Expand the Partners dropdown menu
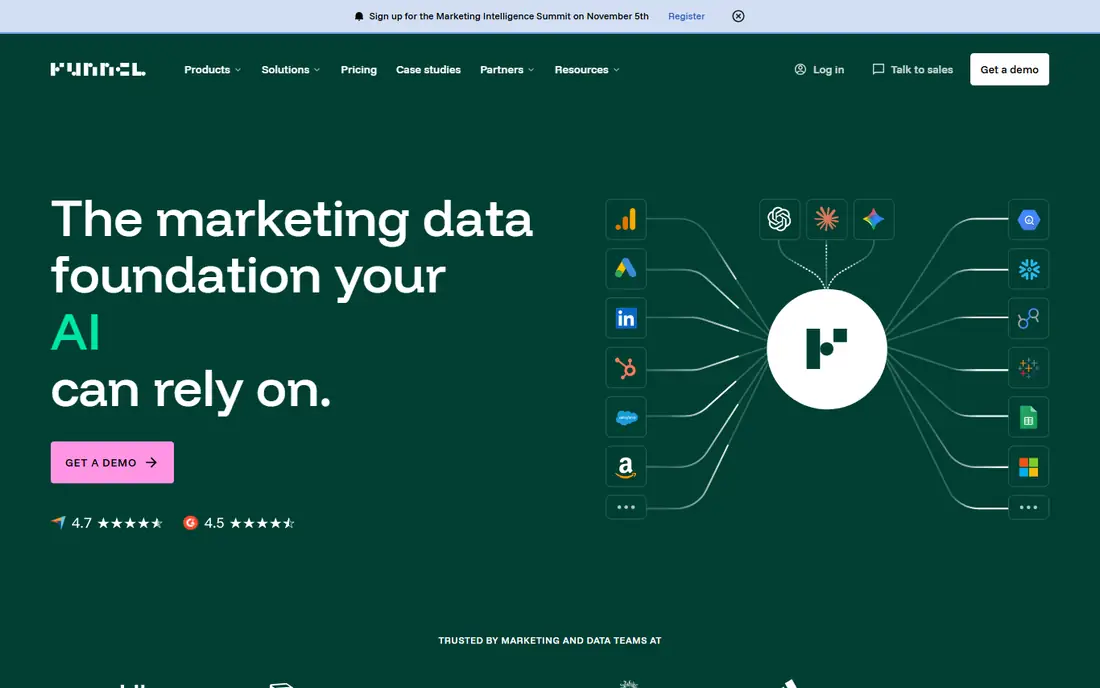The width and height of the screenshot is (1100, 688). click(x=507, y=69)
